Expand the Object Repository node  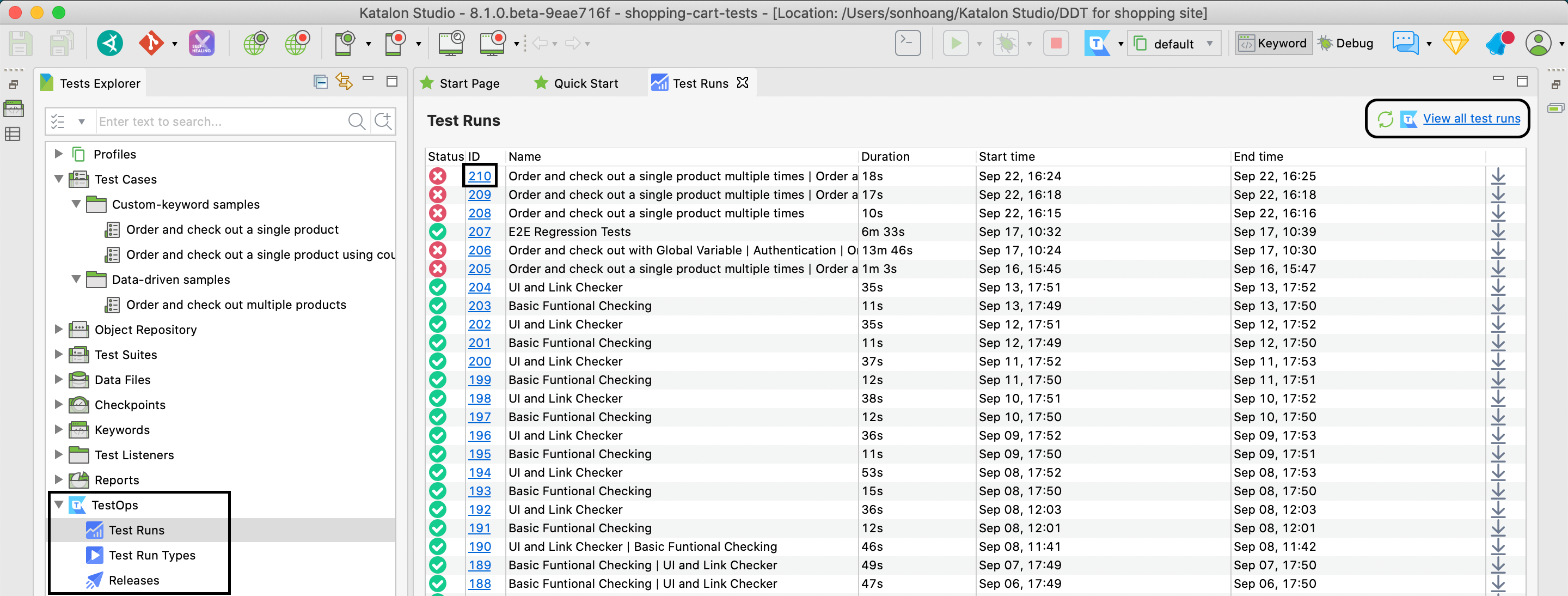[58, 330]
